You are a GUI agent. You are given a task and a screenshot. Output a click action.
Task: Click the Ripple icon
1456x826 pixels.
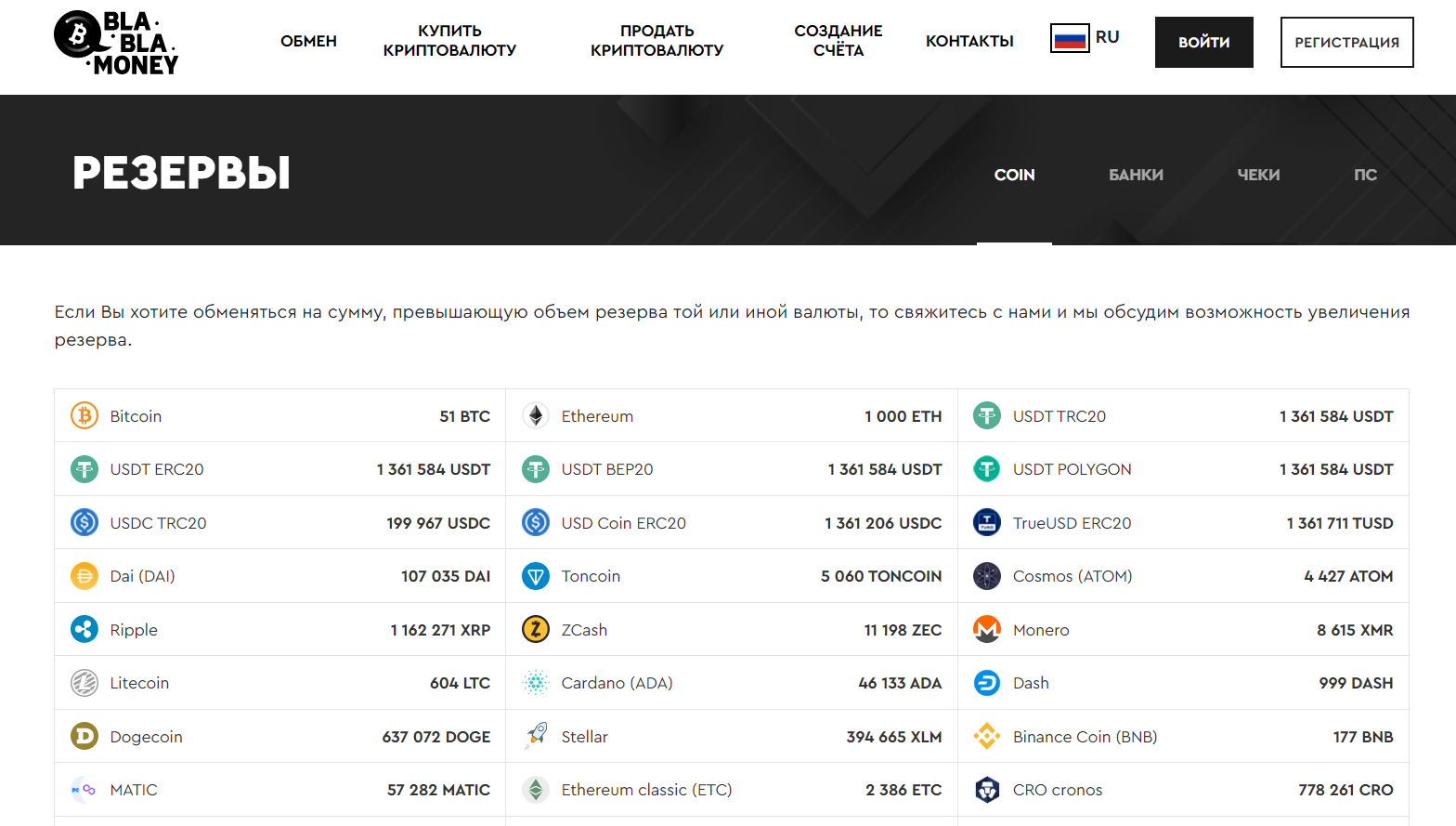coord(84,630)
